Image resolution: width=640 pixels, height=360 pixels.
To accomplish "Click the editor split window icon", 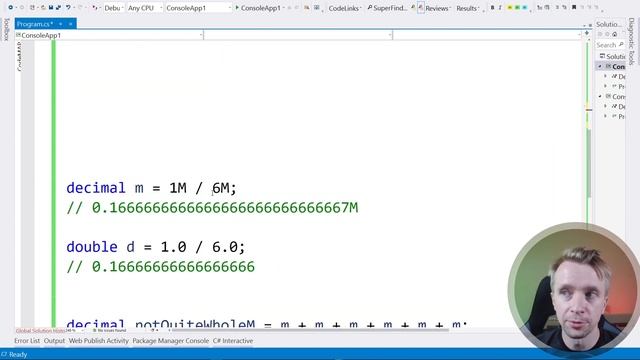I will (x=587, y=33).
